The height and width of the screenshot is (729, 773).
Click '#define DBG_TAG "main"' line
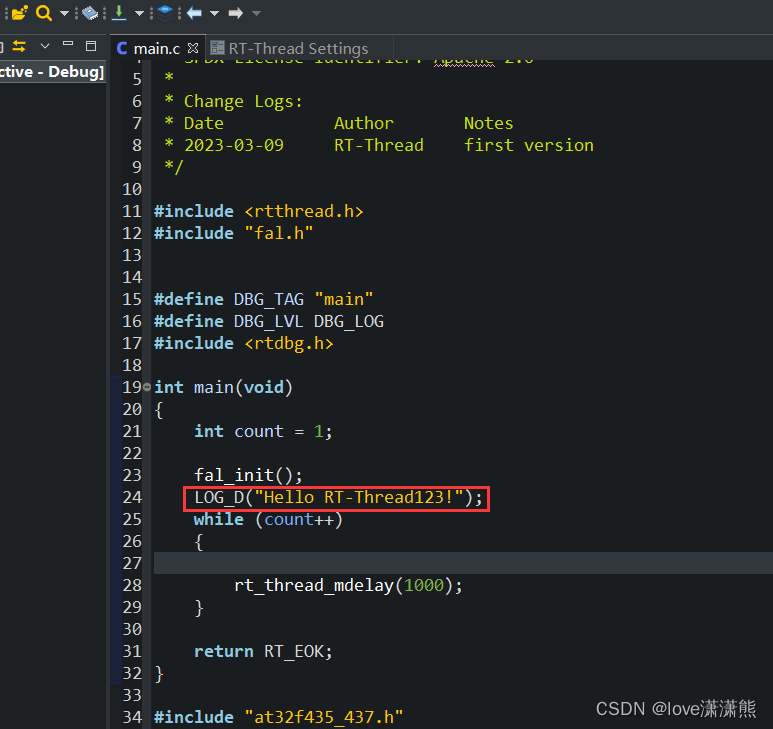click(263, 299)
